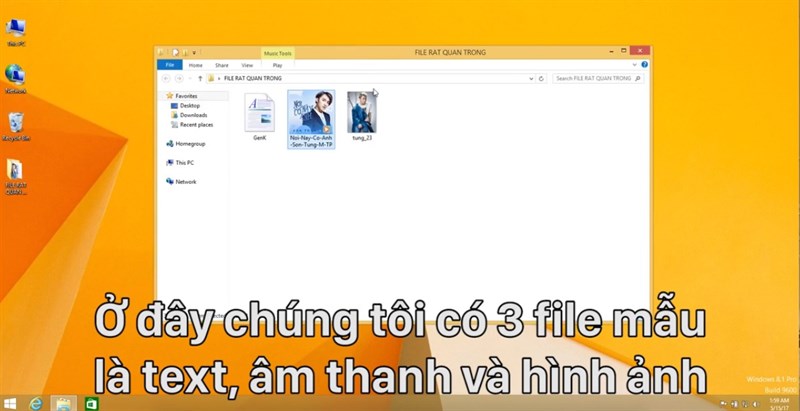Viewport: 800px width, 411px height.
Task: Switch to the View ribbon tab
Action: (247, 65)
